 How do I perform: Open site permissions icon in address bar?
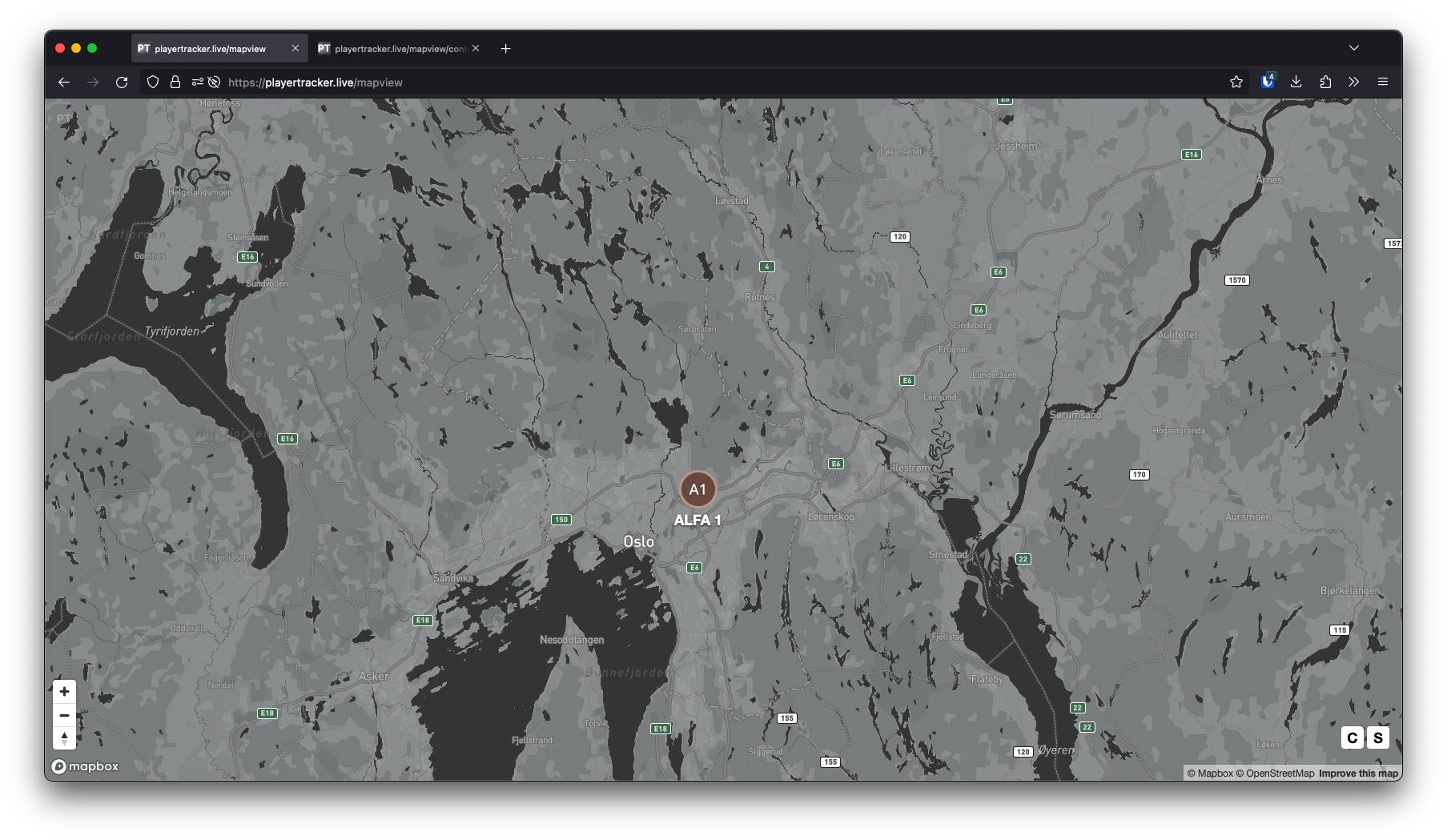click(x=197, y=82)
